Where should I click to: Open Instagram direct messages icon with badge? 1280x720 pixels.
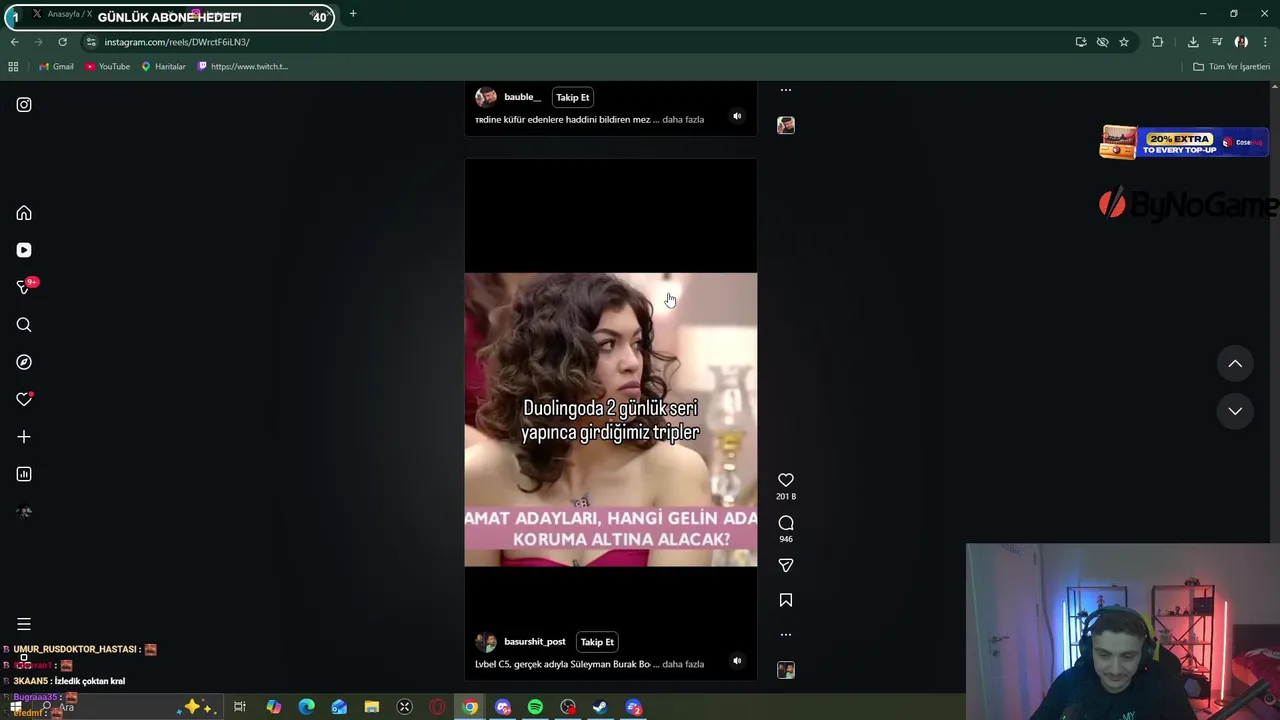(24, 287)
